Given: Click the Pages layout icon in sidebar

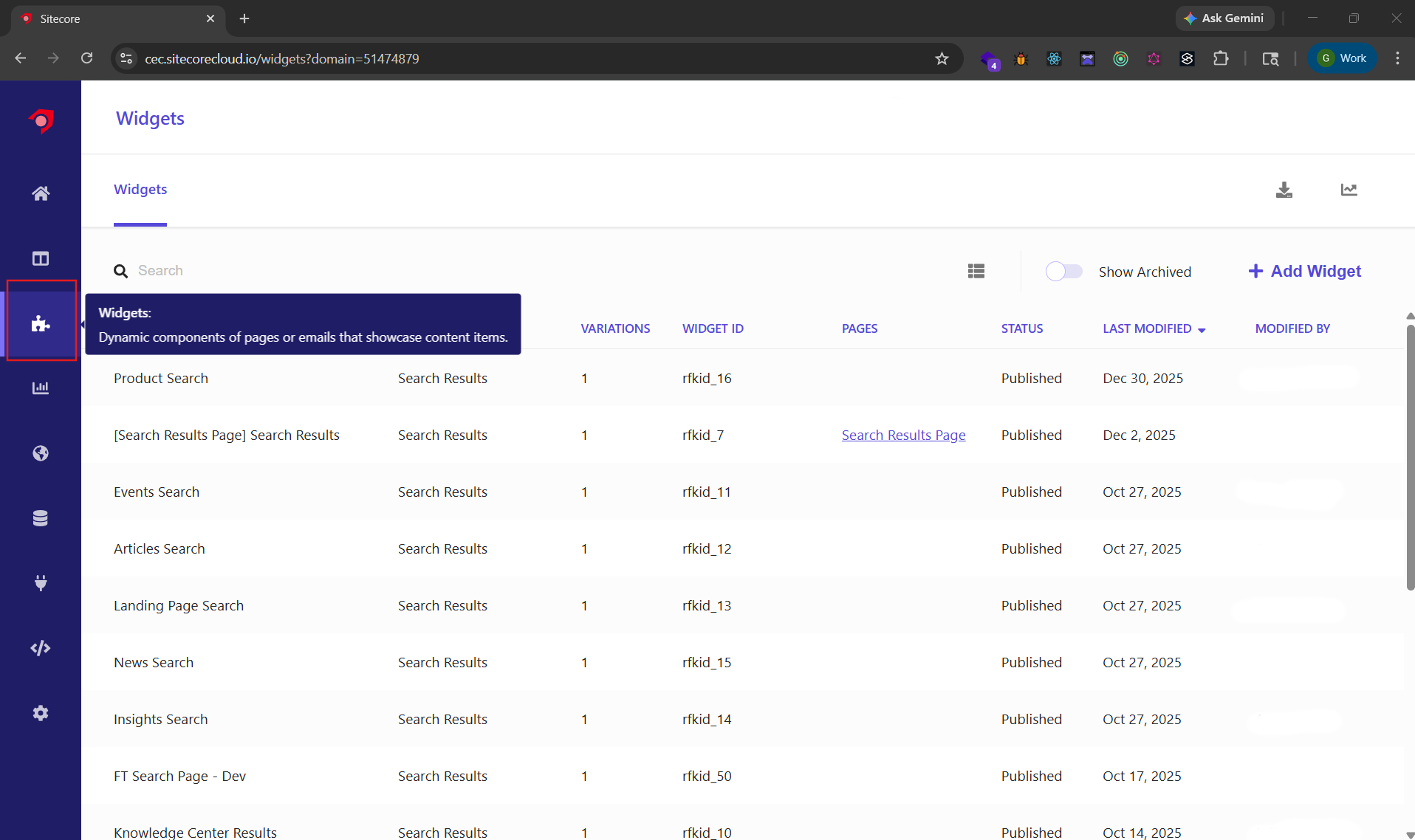Looking at the screenshot, I should [41, 258].
